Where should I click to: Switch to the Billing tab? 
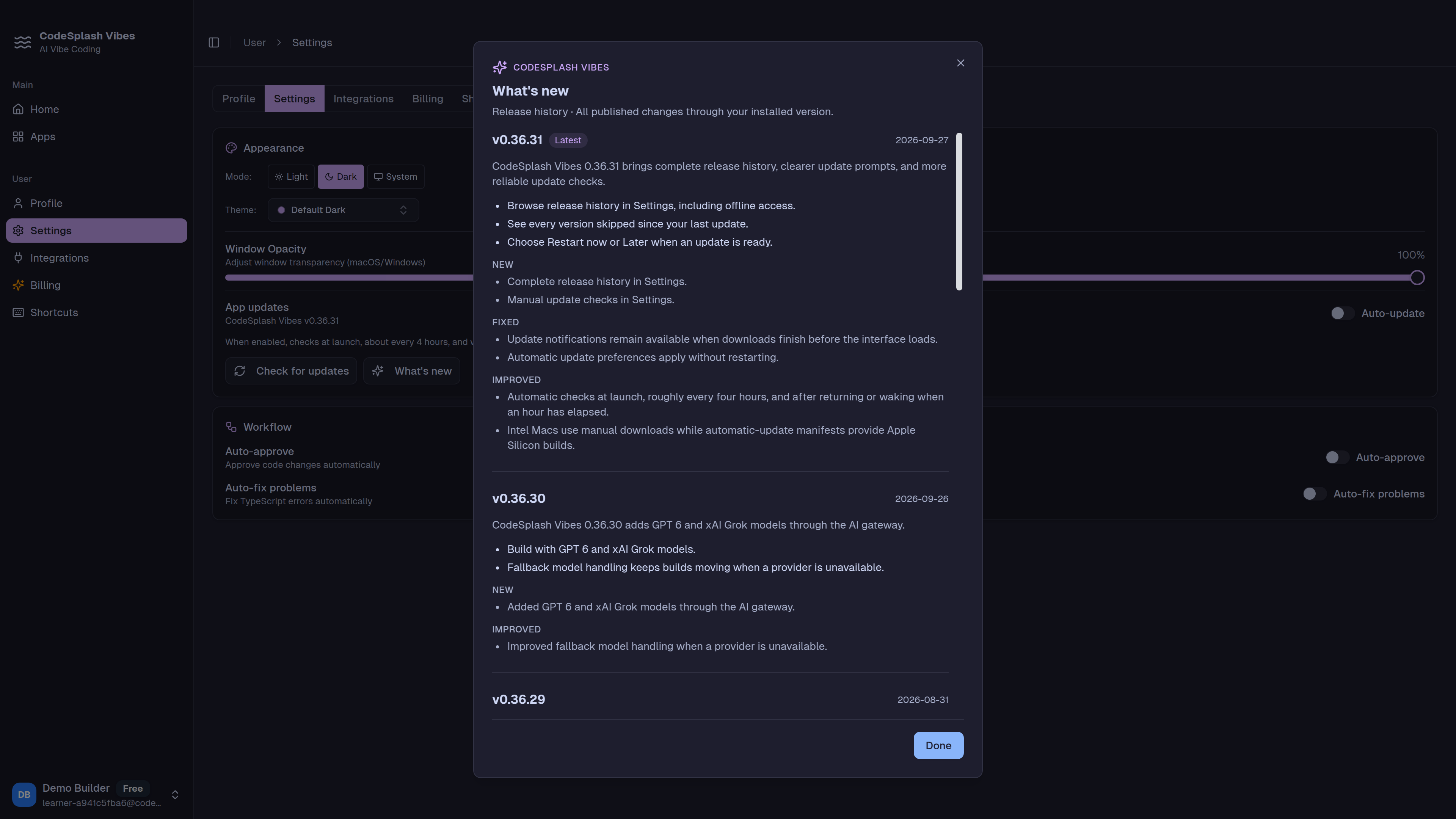pos(428,99)
